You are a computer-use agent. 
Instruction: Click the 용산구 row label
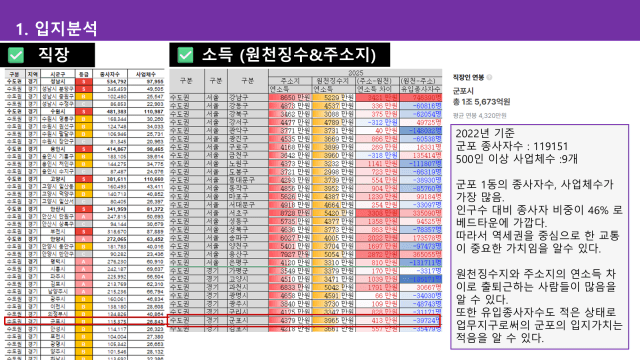click(x=248, y=254)
